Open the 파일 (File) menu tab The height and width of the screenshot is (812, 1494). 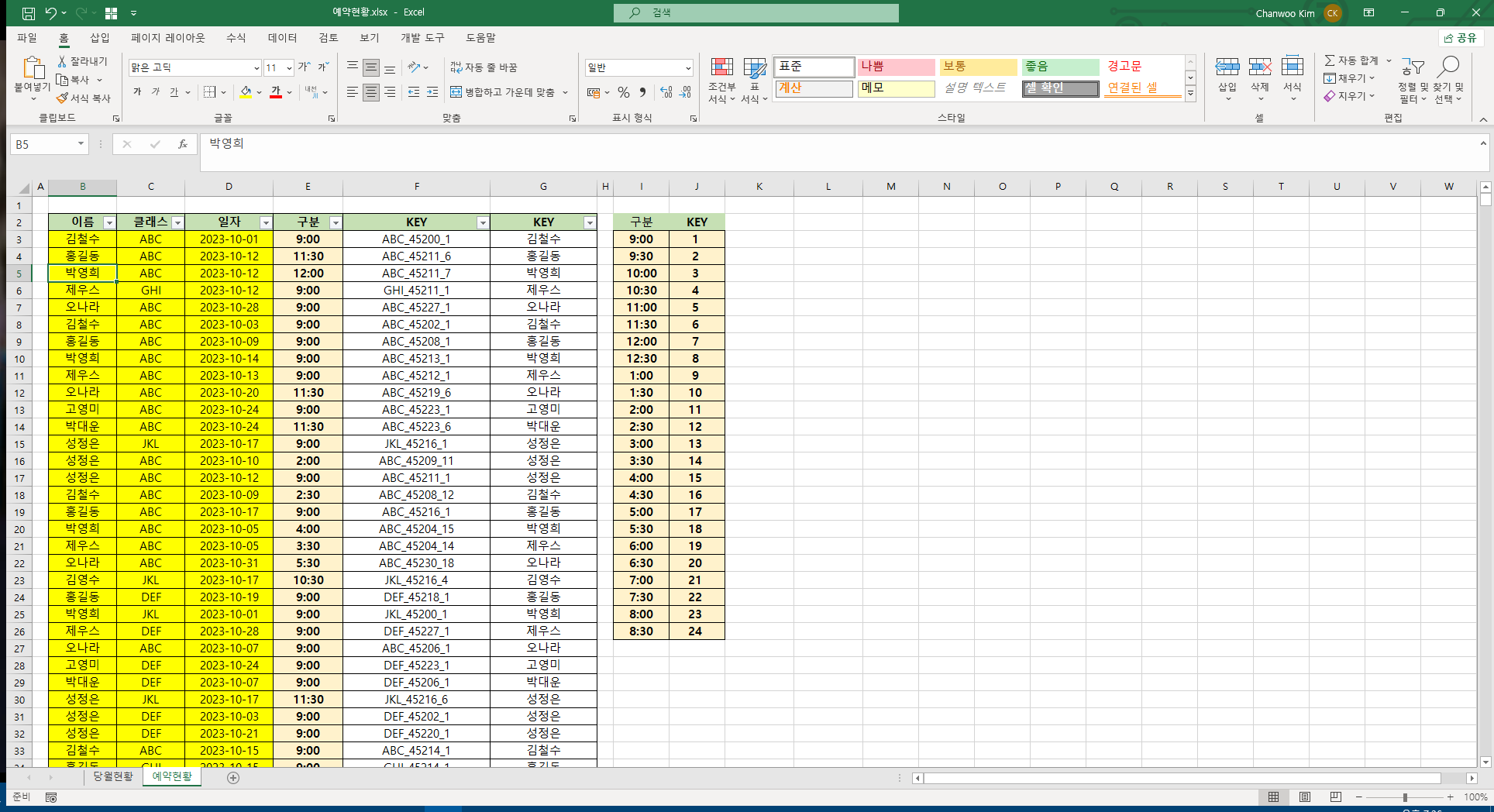[27, 38]
